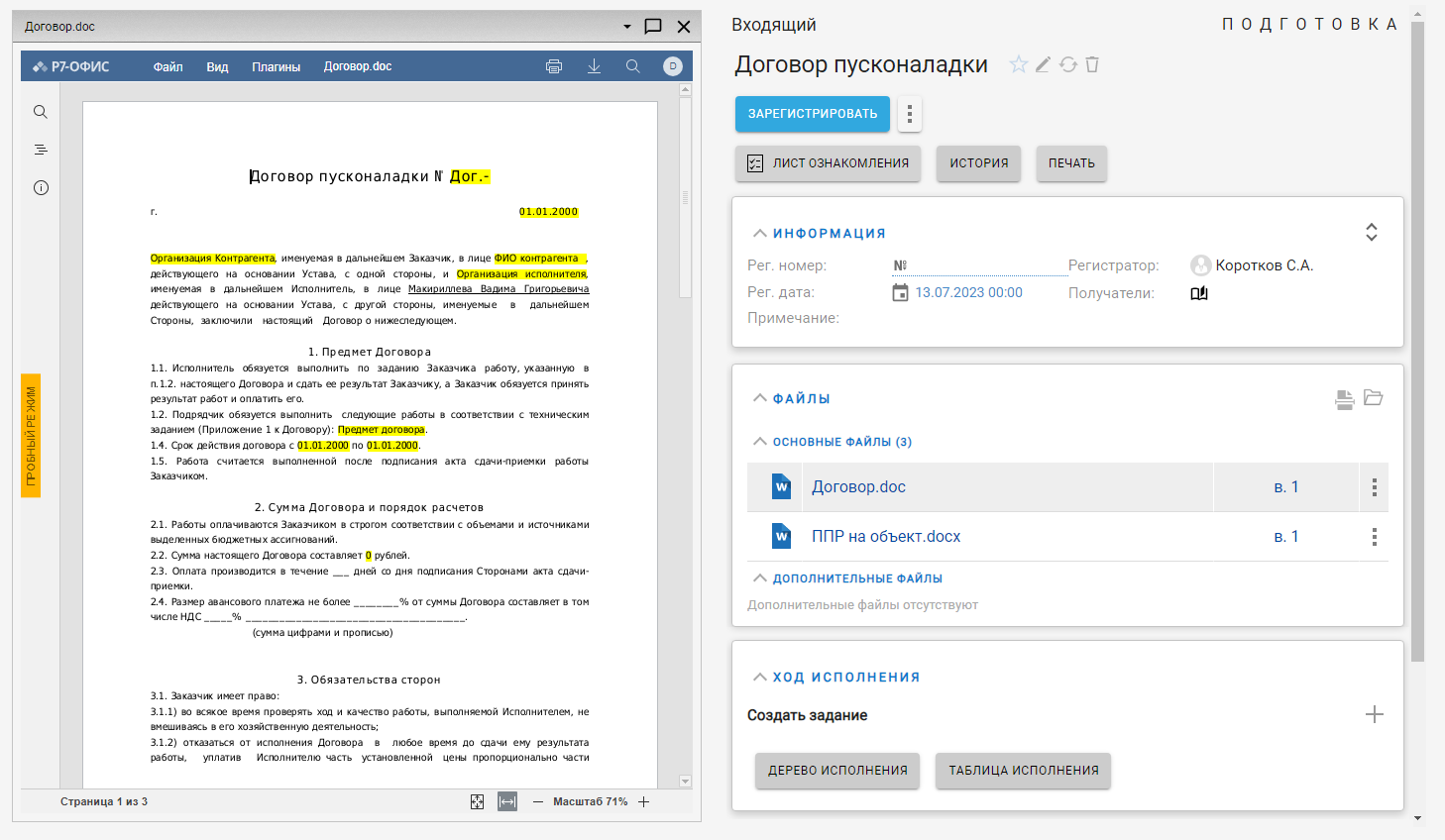Edit document card with pencil icon
The width and height of the screenshot is (1445, 840).
(x=1043, y=64)
